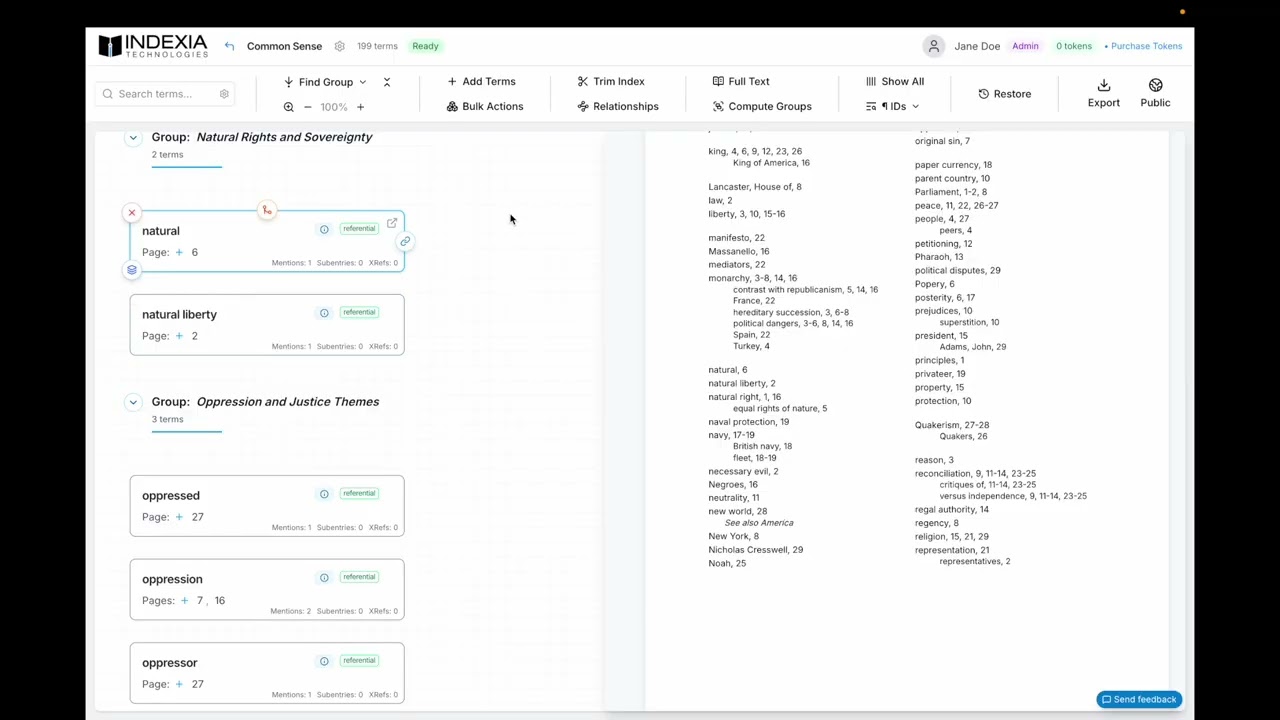
Task: Click page 16 on oppression card
Action: click(219, 600)
